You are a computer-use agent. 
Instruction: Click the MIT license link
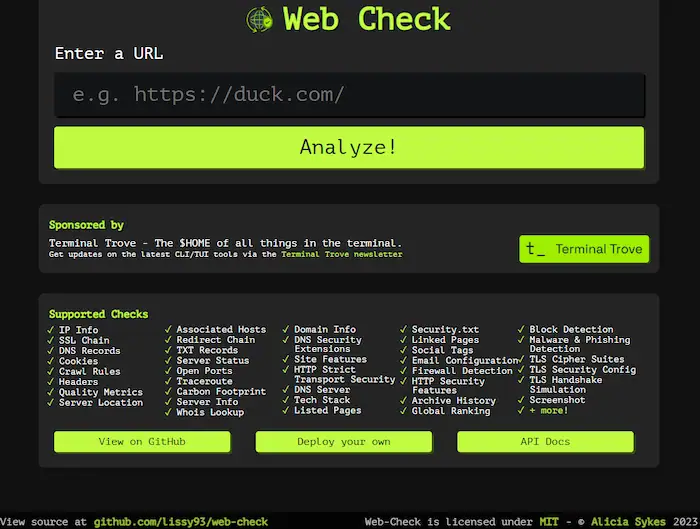[549, 521]
